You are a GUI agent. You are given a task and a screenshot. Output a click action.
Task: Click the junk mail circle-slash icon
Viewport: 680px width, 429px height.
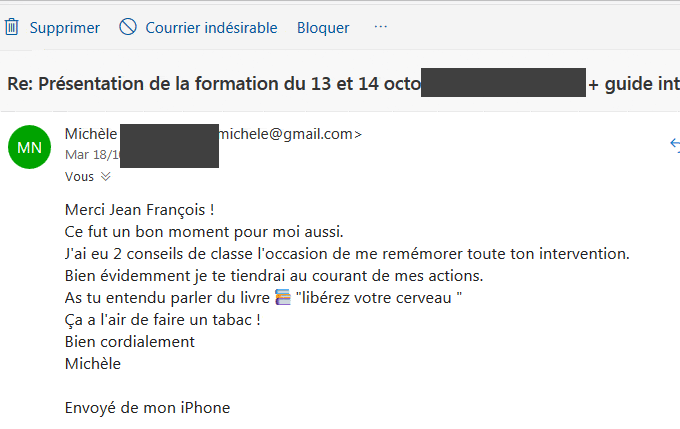(x=128, y=27)
